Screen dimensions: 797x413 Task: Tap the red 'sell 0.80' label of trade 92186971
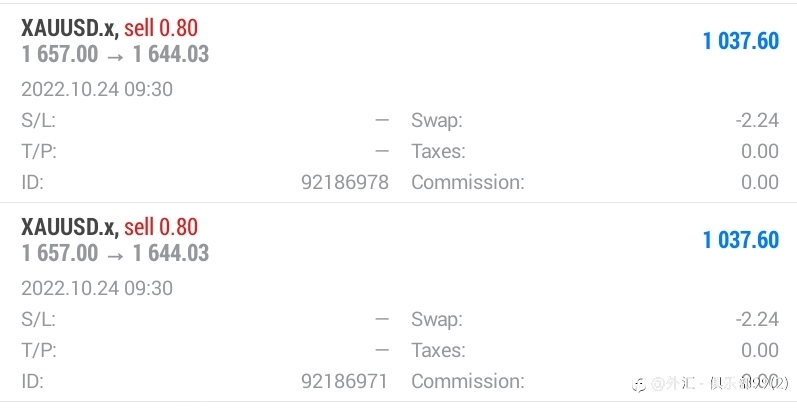click(161, 227)
